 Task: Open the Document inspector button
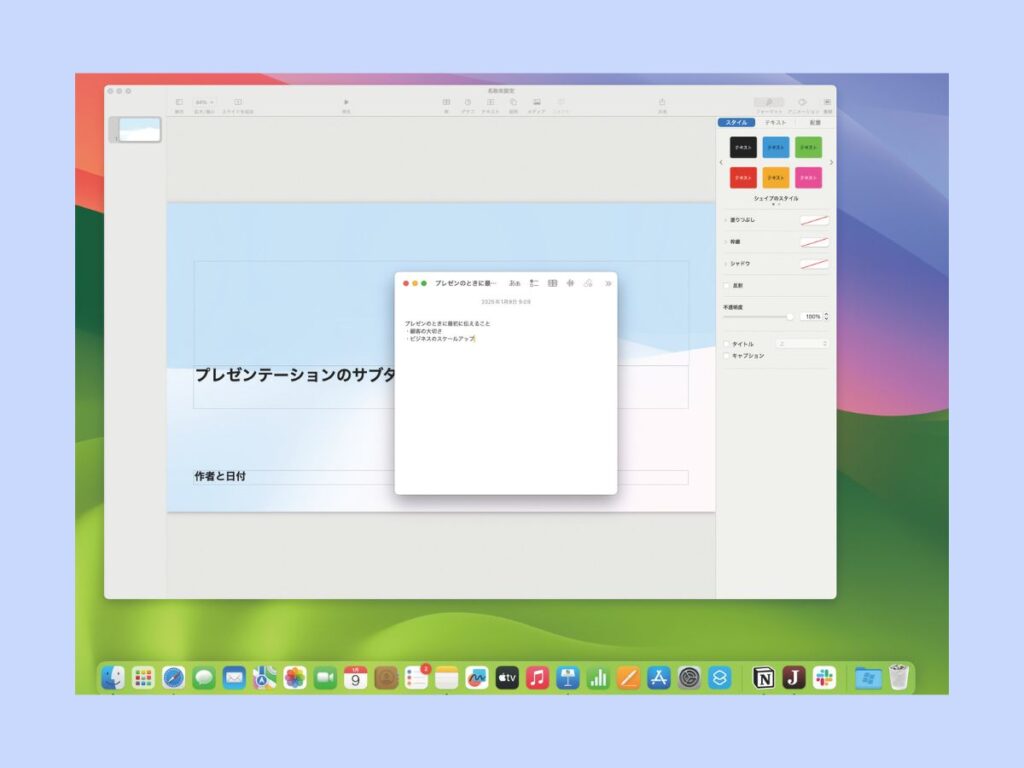click(x=827, y=103)
